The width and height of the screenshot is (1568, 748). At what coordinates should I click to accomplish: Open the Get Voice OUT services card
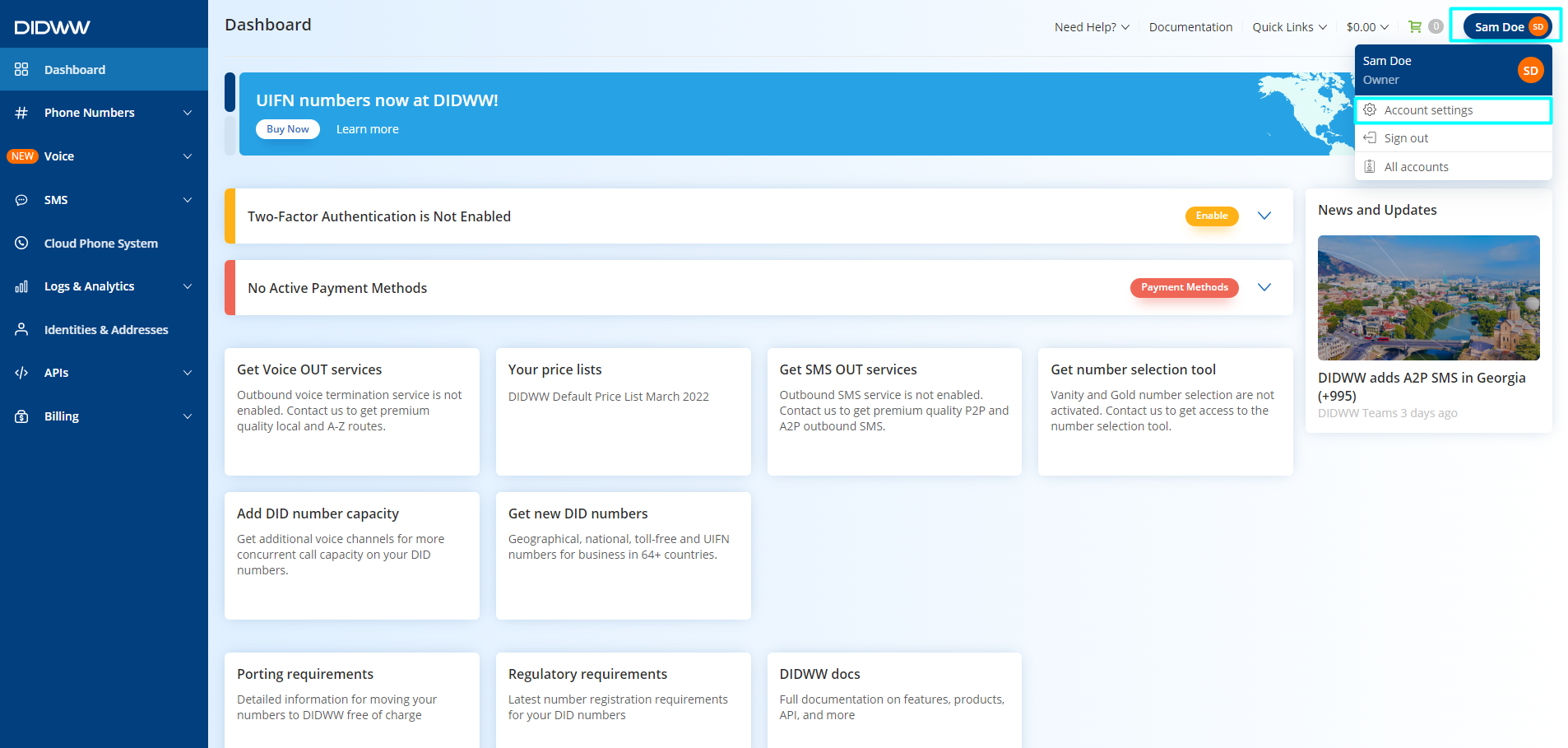point(352,411)
